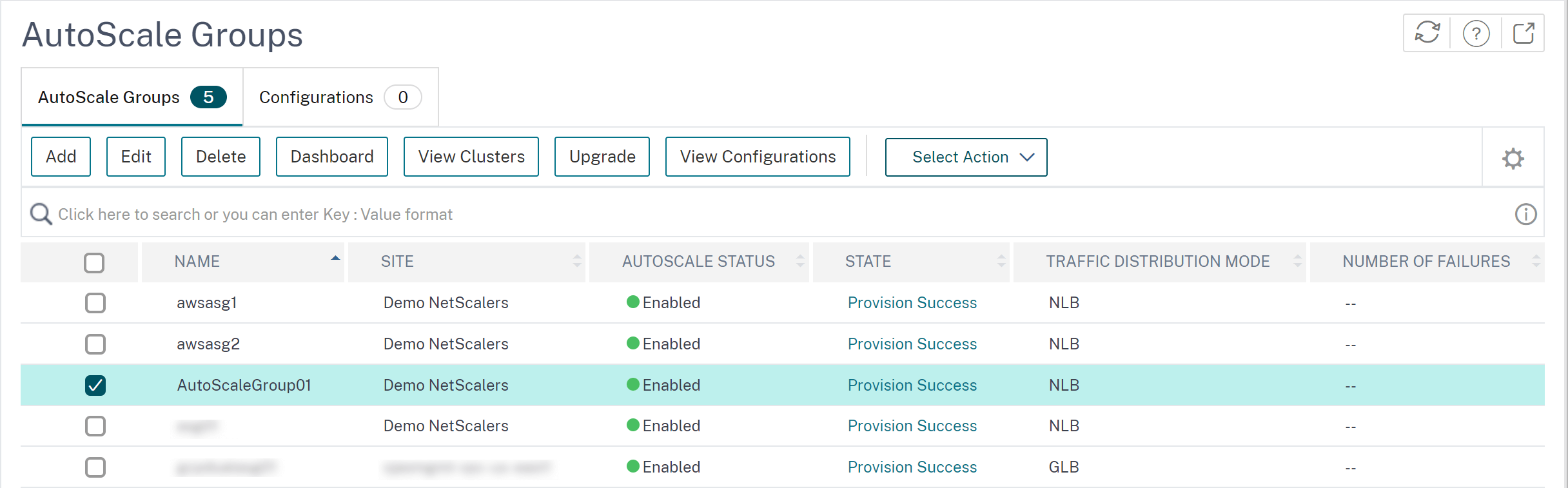Open table settings gear icon

pyautogui.click(x=1513, y=158)
